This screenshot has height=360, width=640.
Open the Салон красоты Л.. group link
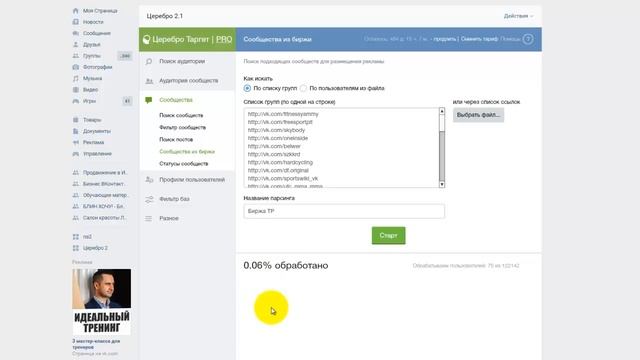pyautogui.click(x=105, y=218)
